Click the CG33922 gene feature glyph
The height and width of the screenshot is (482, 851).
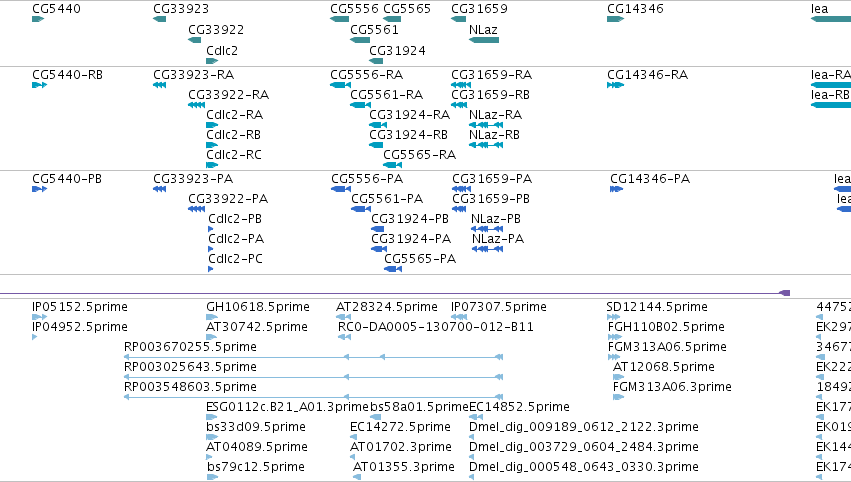(194, 40)
